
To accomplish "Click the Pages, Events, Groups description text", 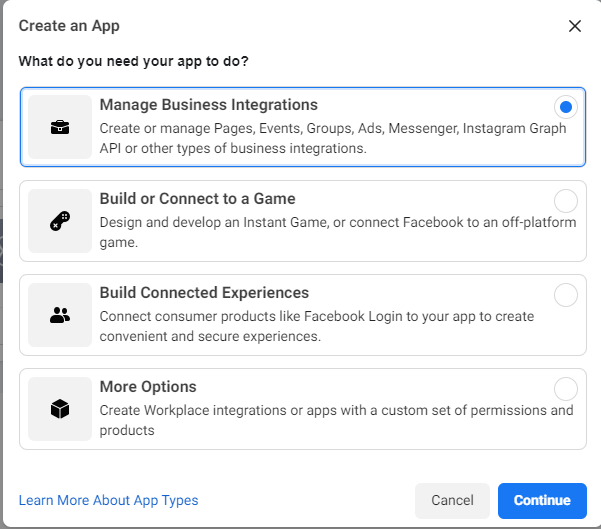I will coord(333,138).
